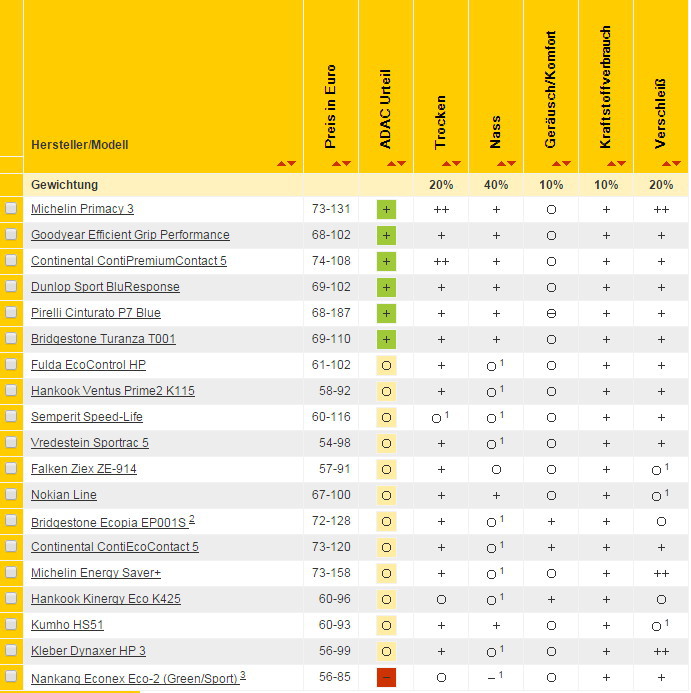Sort Hersteller/Modell column ascending arrow
The height and width of the screenshot is (693, 691).
click(x=281, y=164)
